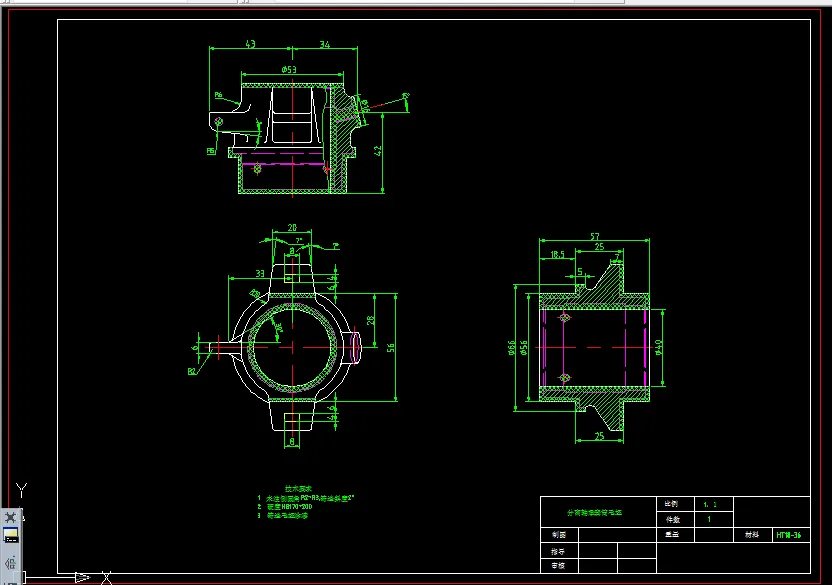
Task: Click the 件数 label in title block
Action: point(672,520)
